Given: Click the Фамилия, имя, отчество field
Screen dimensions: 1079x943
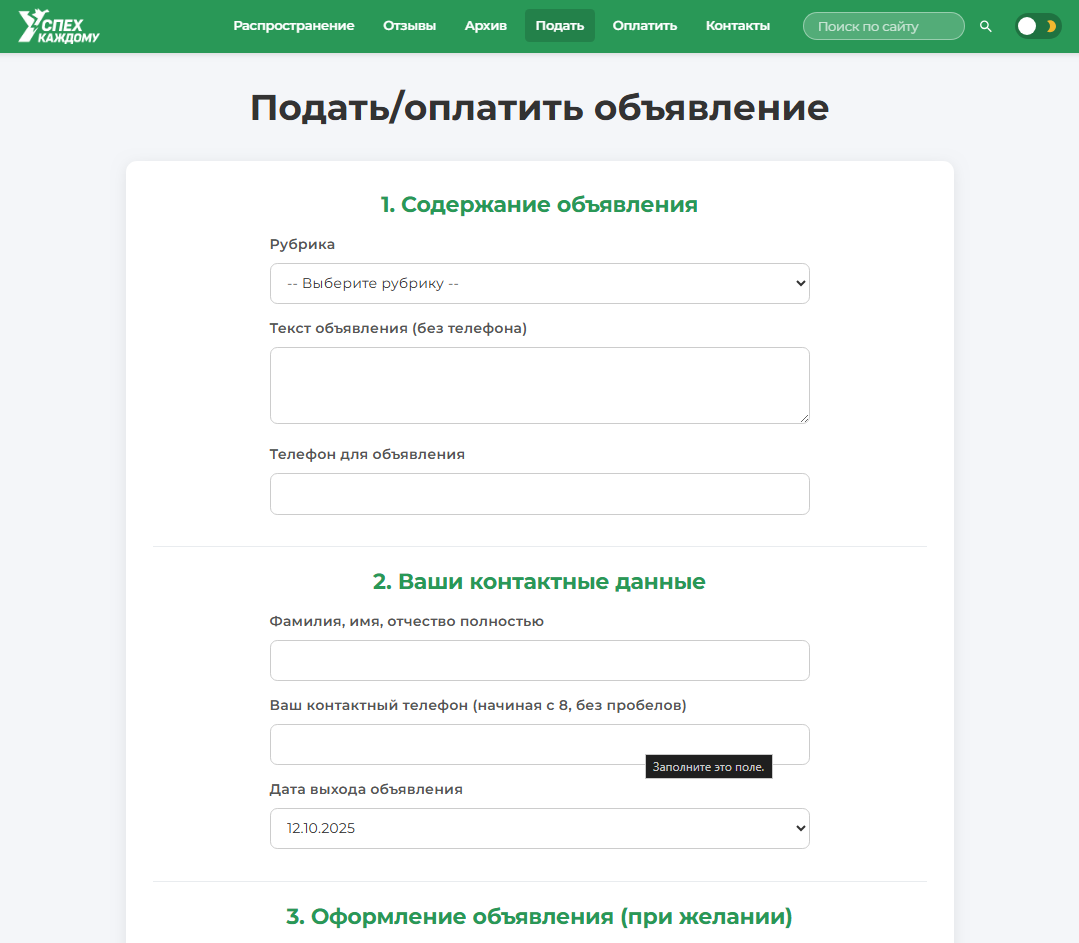Looking at the screenshot, I should click(540, 660).
